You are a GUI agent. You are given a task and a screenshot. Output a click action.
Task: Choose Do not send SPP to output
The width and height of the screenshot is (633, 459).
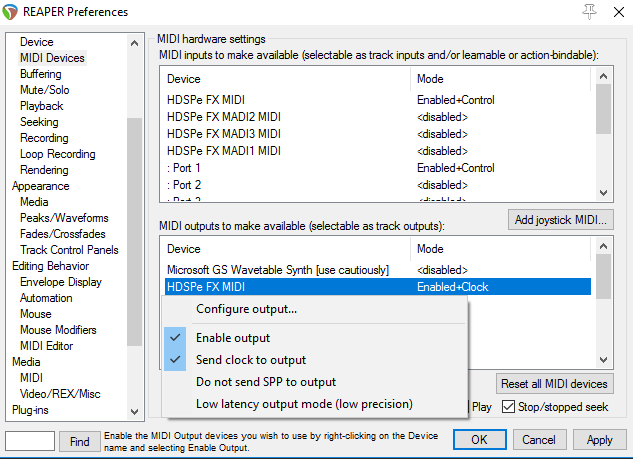(x=265, y=382)
